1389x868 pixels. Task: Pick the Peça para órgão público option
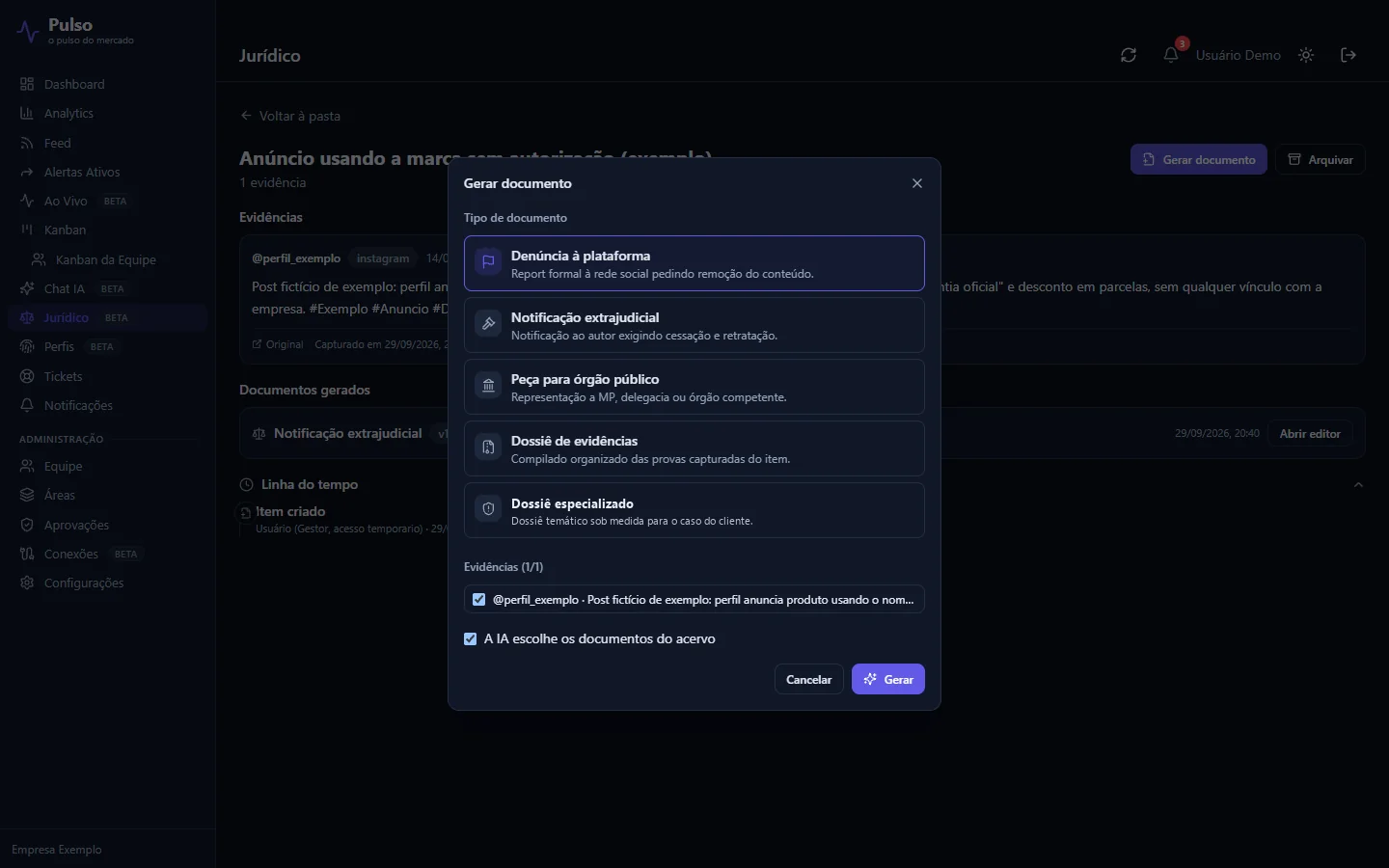(694, 387)
